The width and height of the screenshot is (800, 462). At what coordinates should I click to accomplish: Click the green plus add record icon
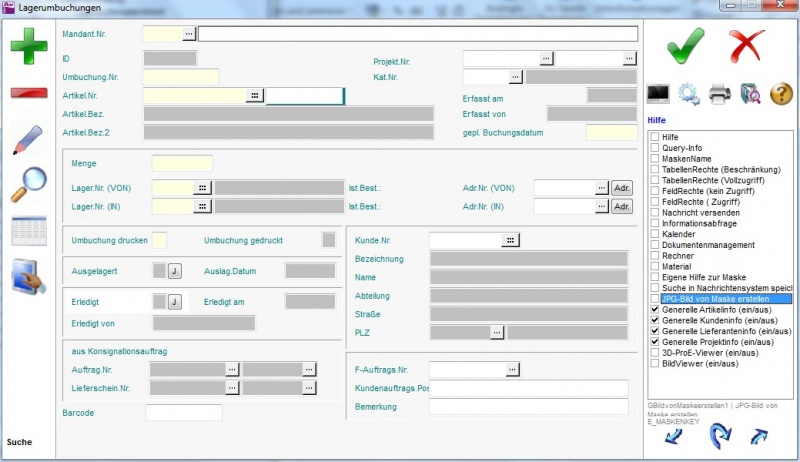point(29,47)
